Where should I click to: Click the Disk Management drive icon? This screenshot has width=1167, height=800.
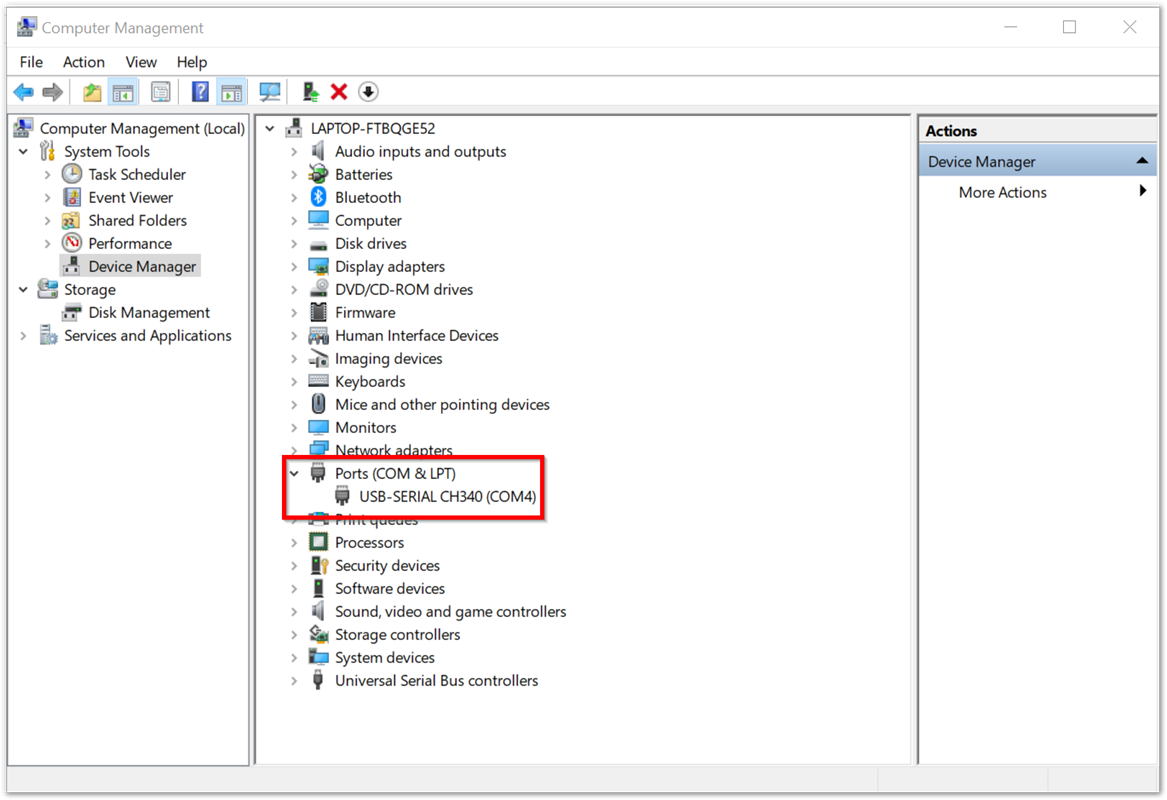72,313
